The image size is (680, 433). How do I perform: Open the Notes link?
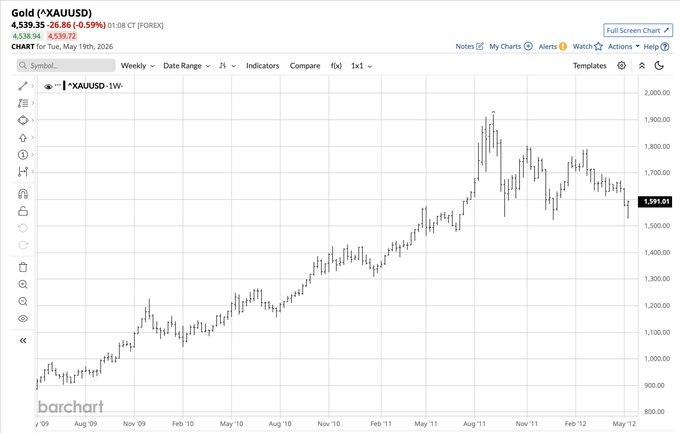pyautogui.click(x=469, y=46)
